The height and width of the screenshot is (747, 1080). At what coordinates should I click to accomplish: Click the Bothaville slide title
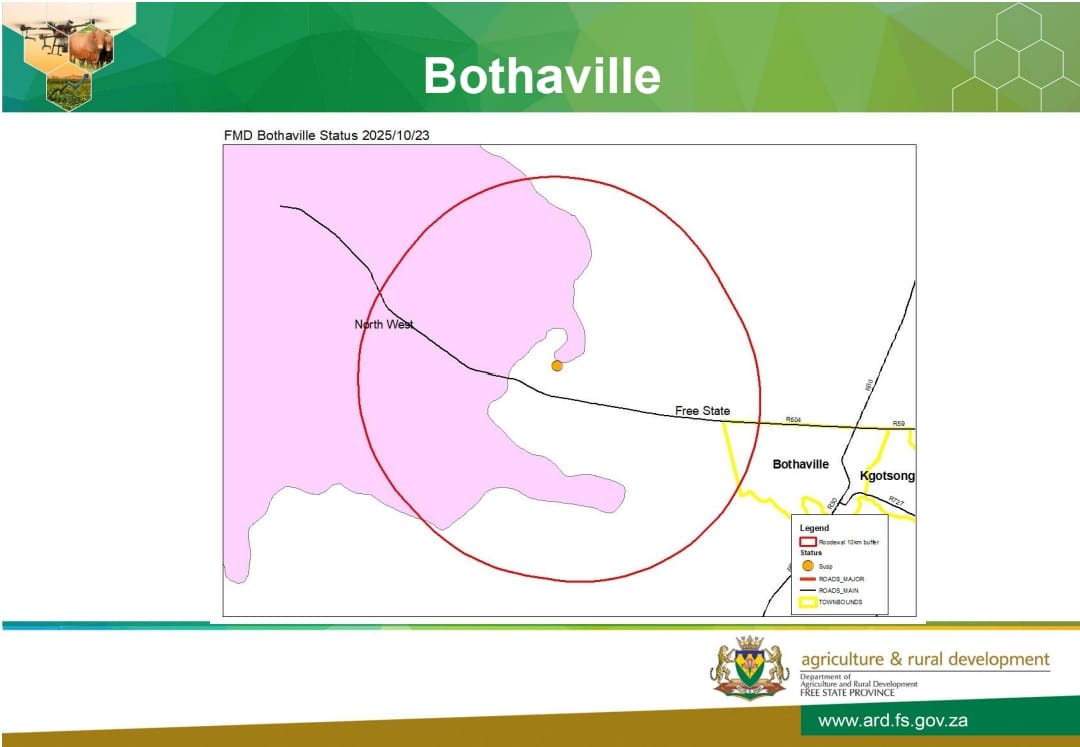pos(541,76)
